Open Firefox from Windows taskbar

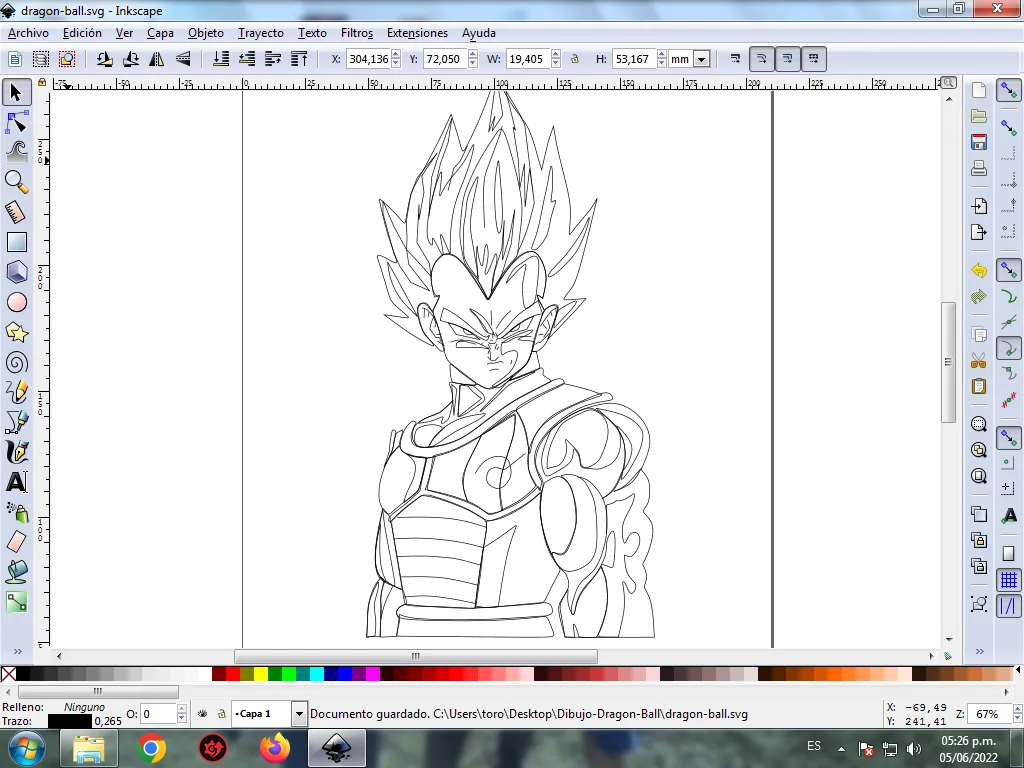(x=275, y=748)
